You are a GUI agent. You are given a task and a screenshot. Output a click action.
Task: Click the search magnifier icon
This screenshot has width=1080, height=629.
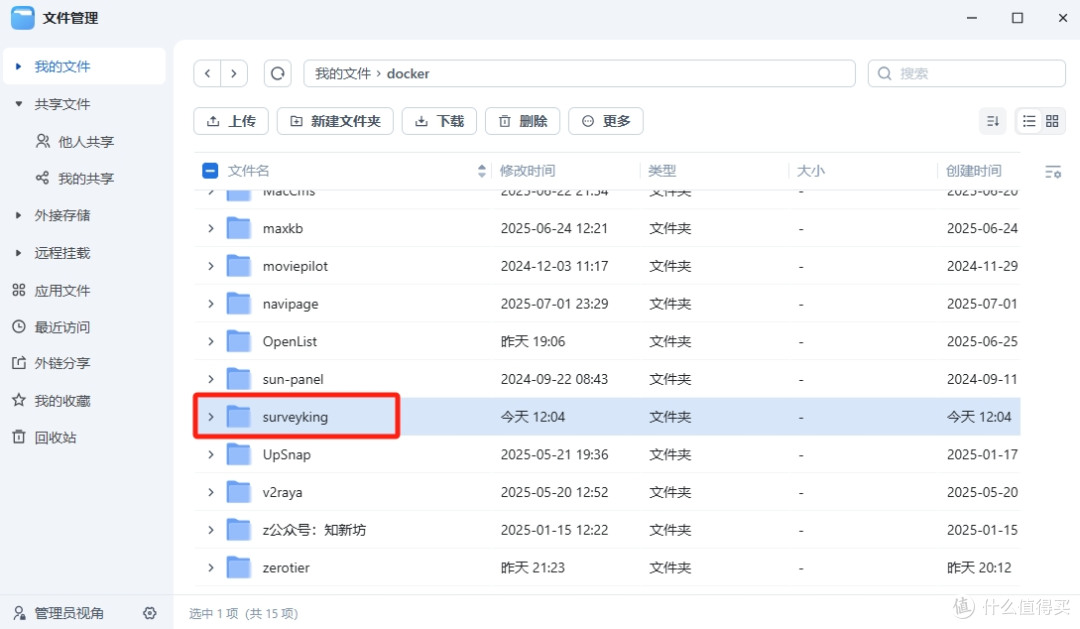coord(884,73)
